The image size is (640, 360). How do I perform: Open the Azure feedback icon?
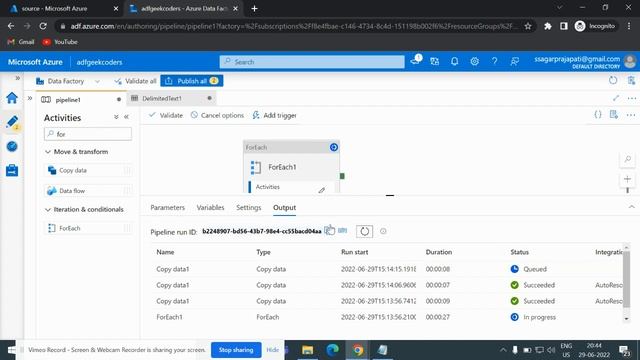(514, 61)
